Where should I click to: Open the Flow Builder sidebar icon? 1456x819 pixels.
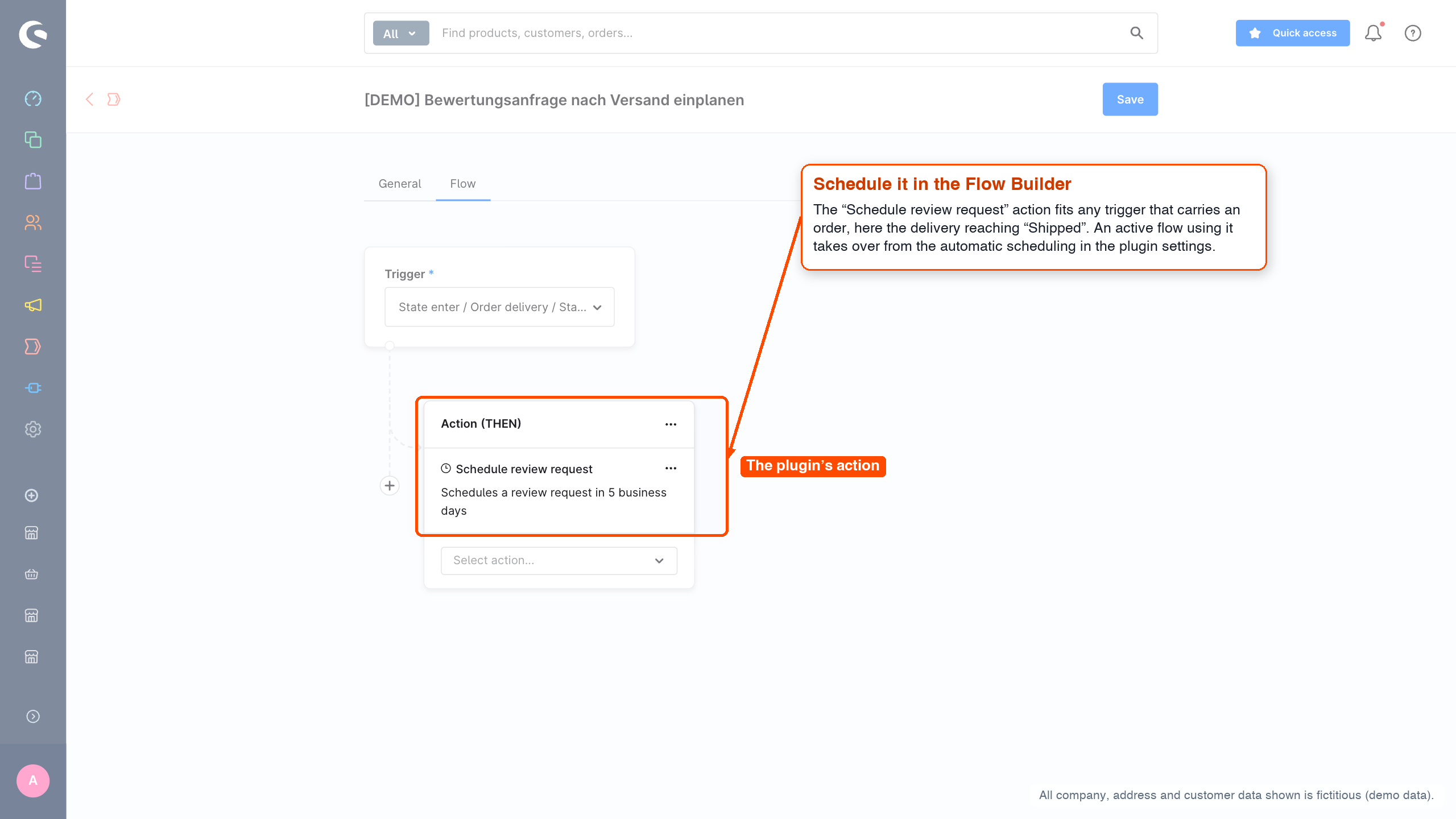(x=33, y=346)
